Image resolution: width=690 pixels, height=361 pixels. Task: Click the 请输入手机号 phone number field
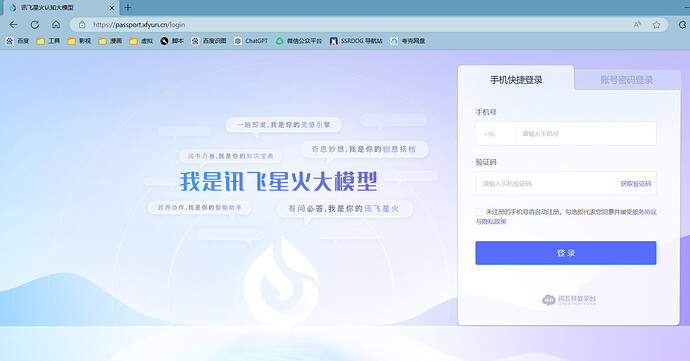(x=585, y=133)
